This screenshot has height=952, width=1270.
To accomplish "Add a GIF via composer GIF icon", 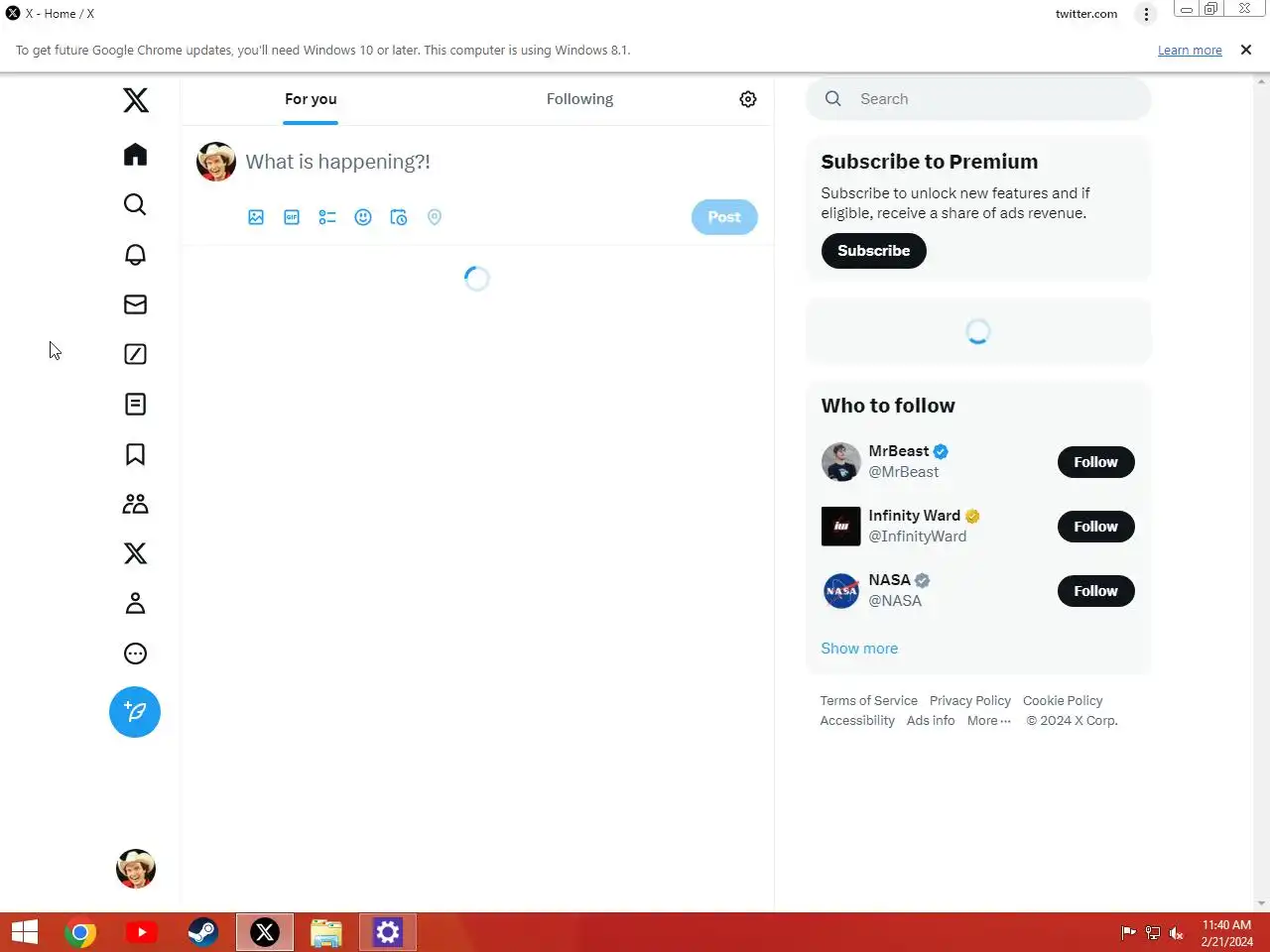I will [x=292, y=217].
